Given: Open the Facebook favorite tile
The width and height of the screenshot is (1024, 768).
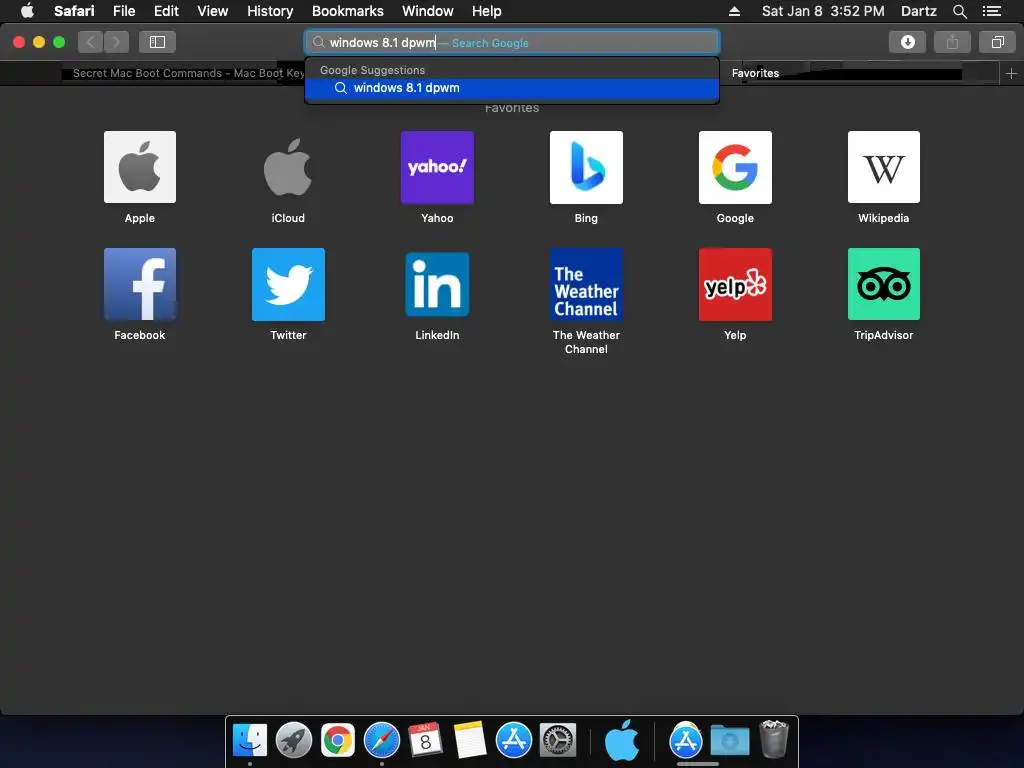Looking at the screenshot, I should pyautogui.click(x=140, y=284).
